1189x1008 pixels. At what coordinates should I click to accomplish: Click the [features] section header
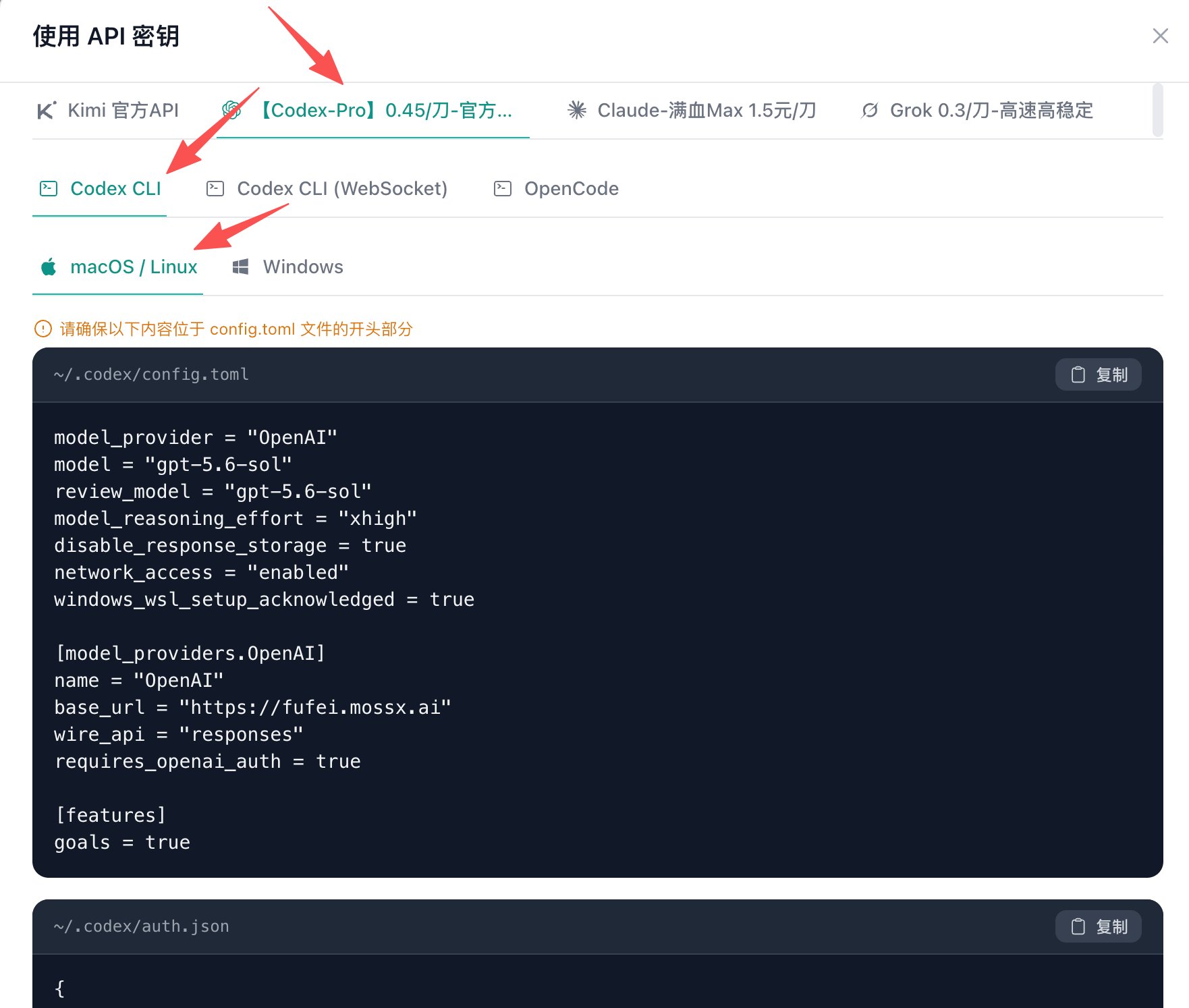pos(110,816)
